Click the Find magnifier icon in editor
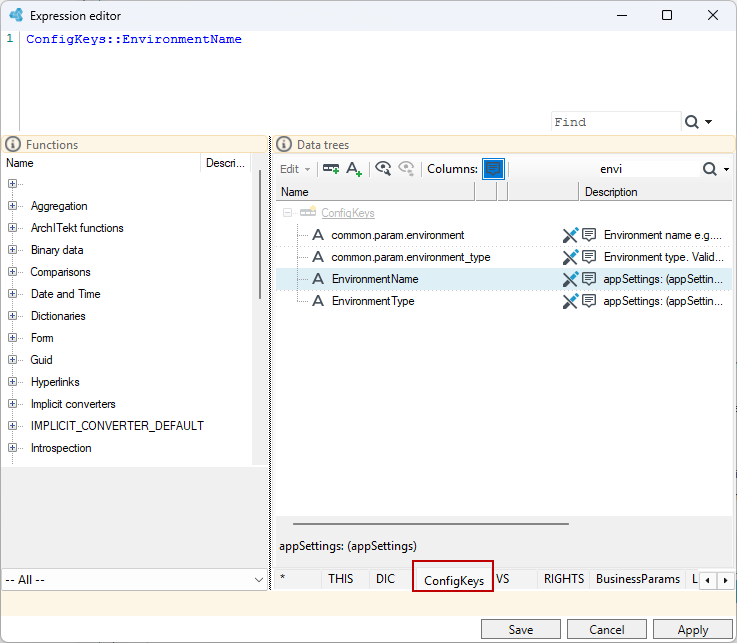The height and width of the screenshot is (643, 737). (691, 122)
